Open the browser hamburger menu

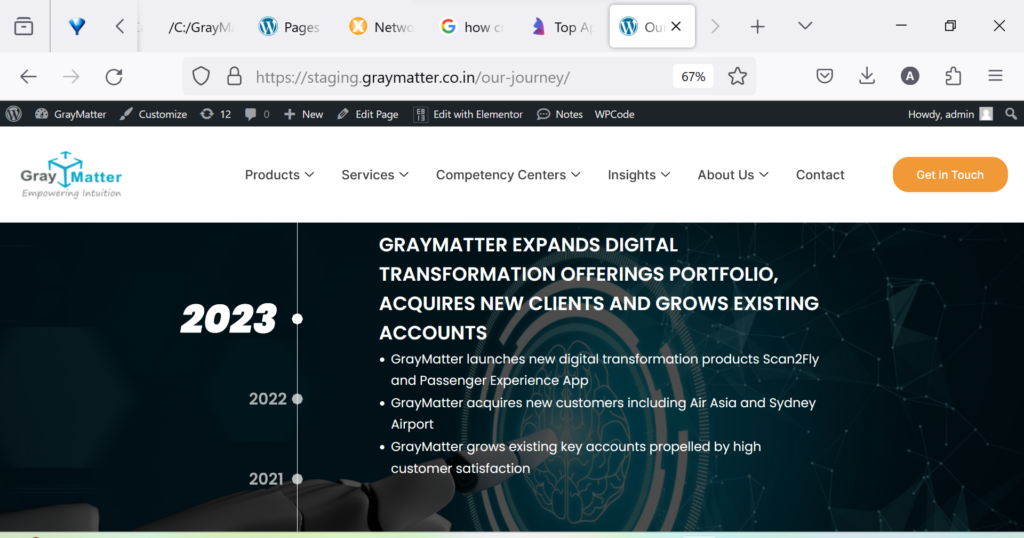click(995, 76)
